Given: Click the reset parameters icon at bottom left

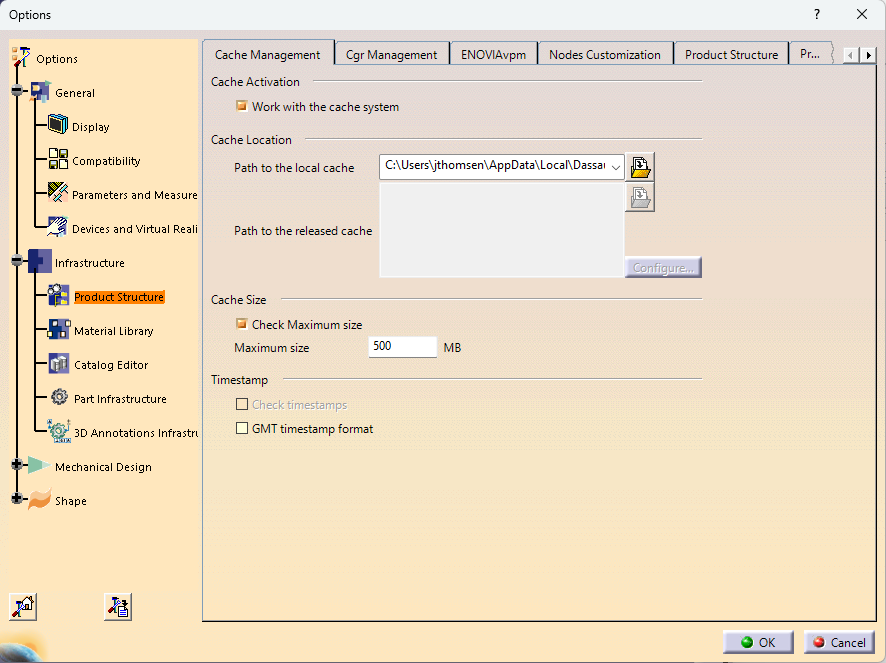Looking at the screenshot, I should pyautogui.click(x=23, y=607).
